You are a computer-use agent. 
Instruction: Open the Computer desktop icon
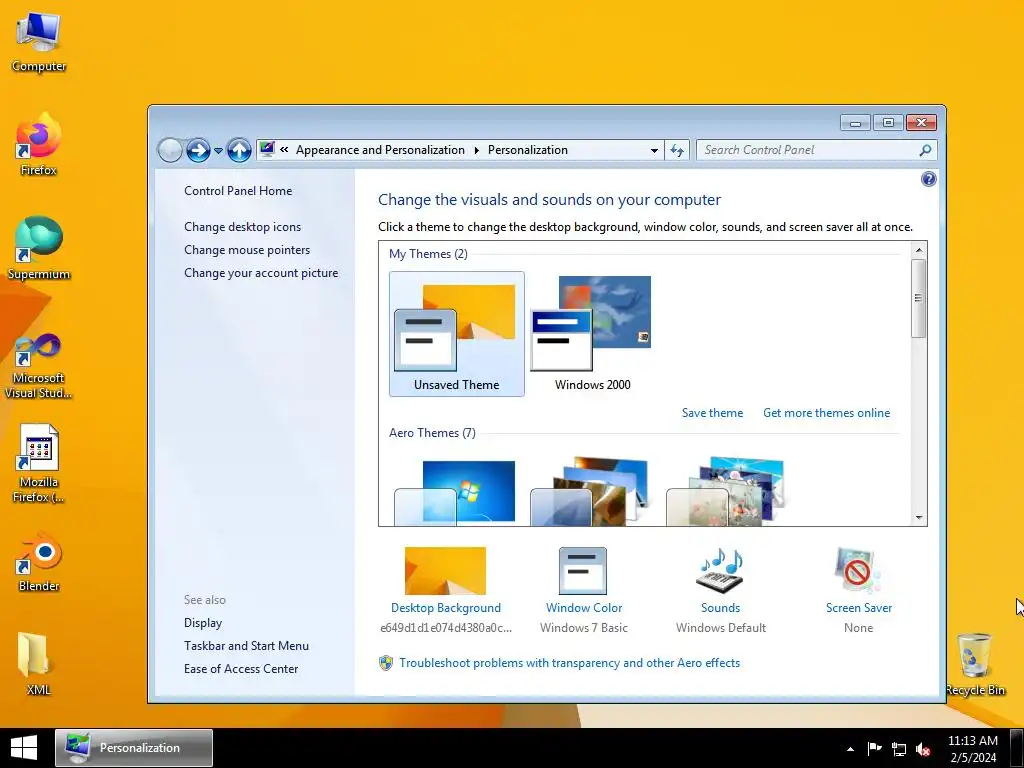[x=39, y=42]
